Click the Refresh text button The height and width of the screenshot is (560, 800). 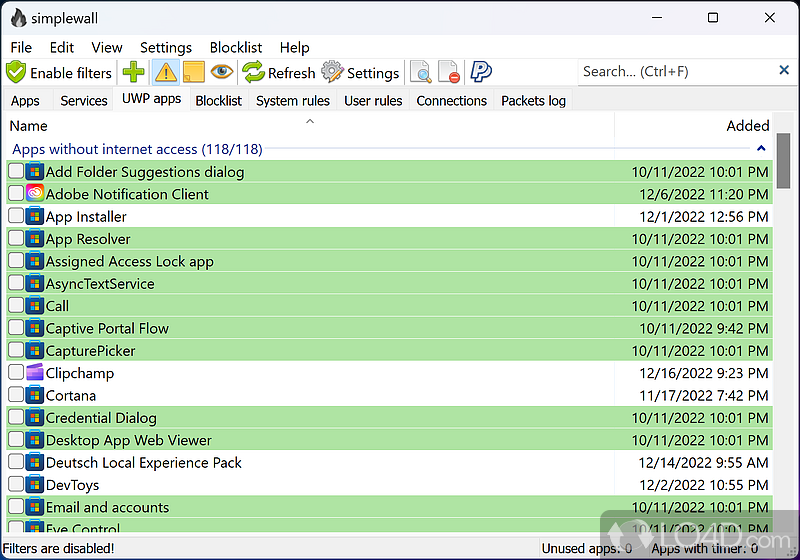click(291, 73)
